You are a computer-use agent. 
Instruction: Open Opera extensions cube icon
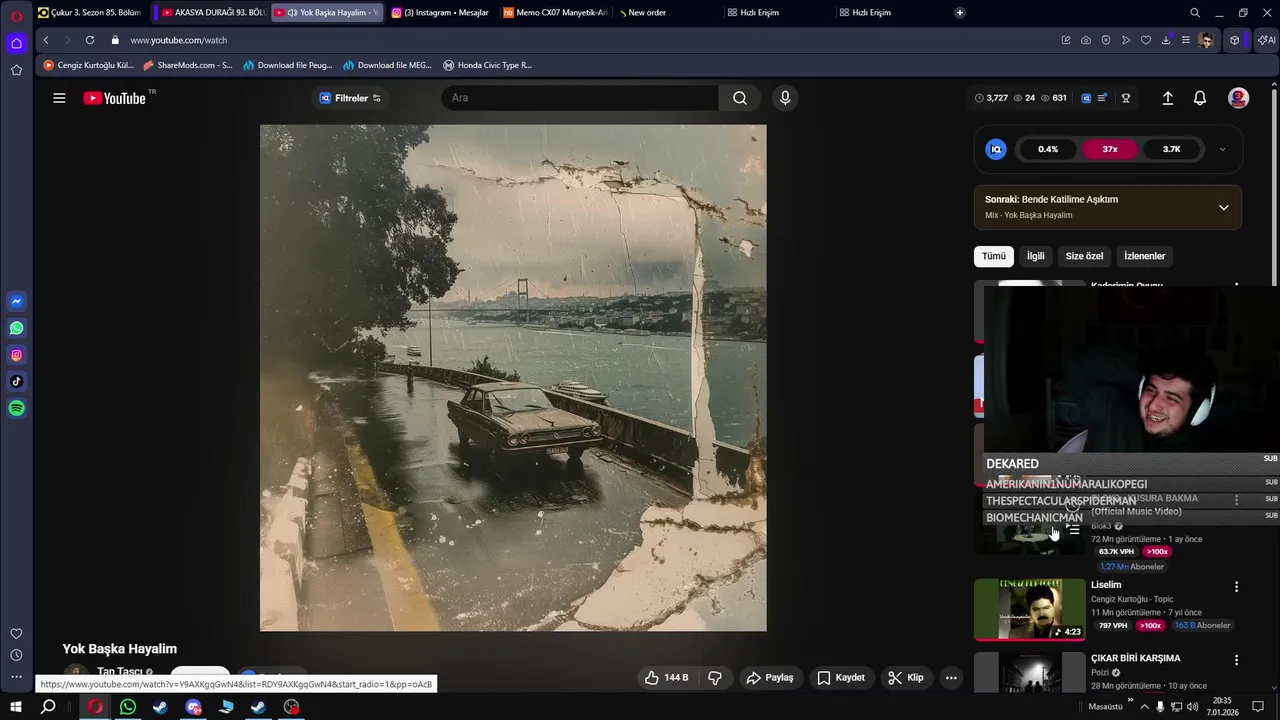pos(1235,40)
